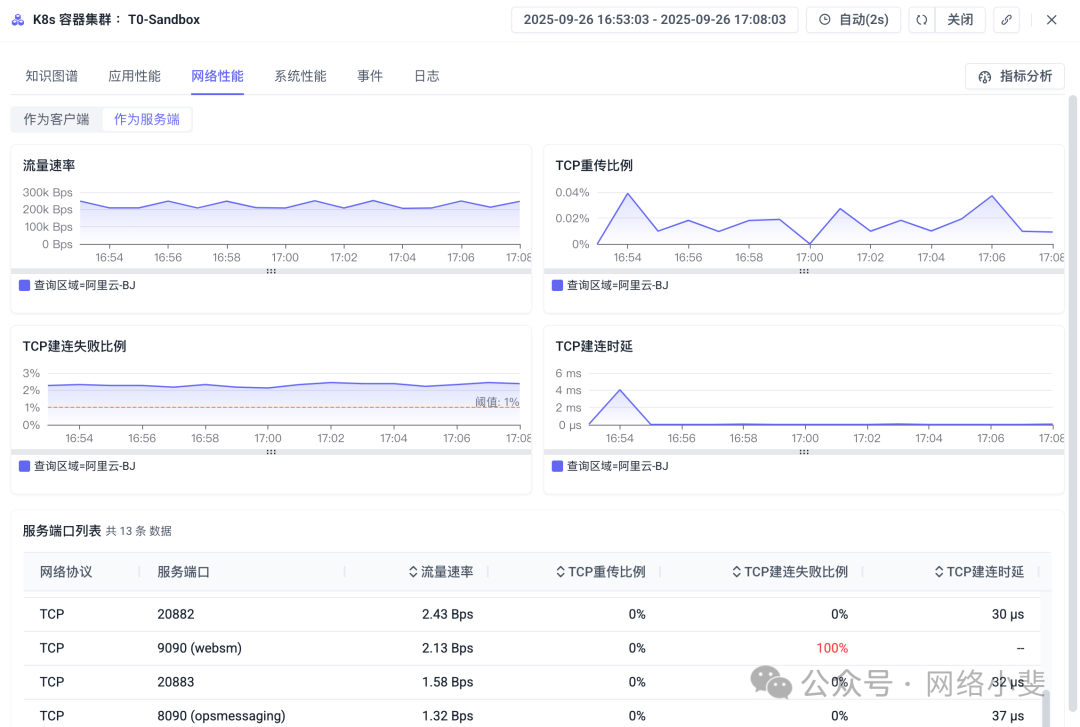Open the date time range picker
Image resolution: width=1080 pixels, height=727 pixels.
(x=654, y=20)
